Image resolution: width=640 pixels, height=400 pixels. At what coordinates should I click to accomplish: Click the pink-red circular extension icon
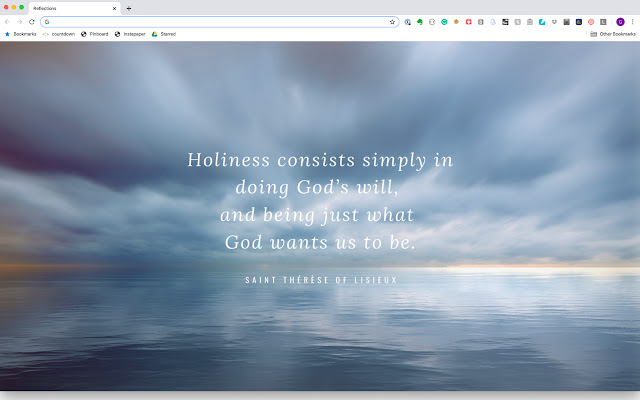pos(591,22)
